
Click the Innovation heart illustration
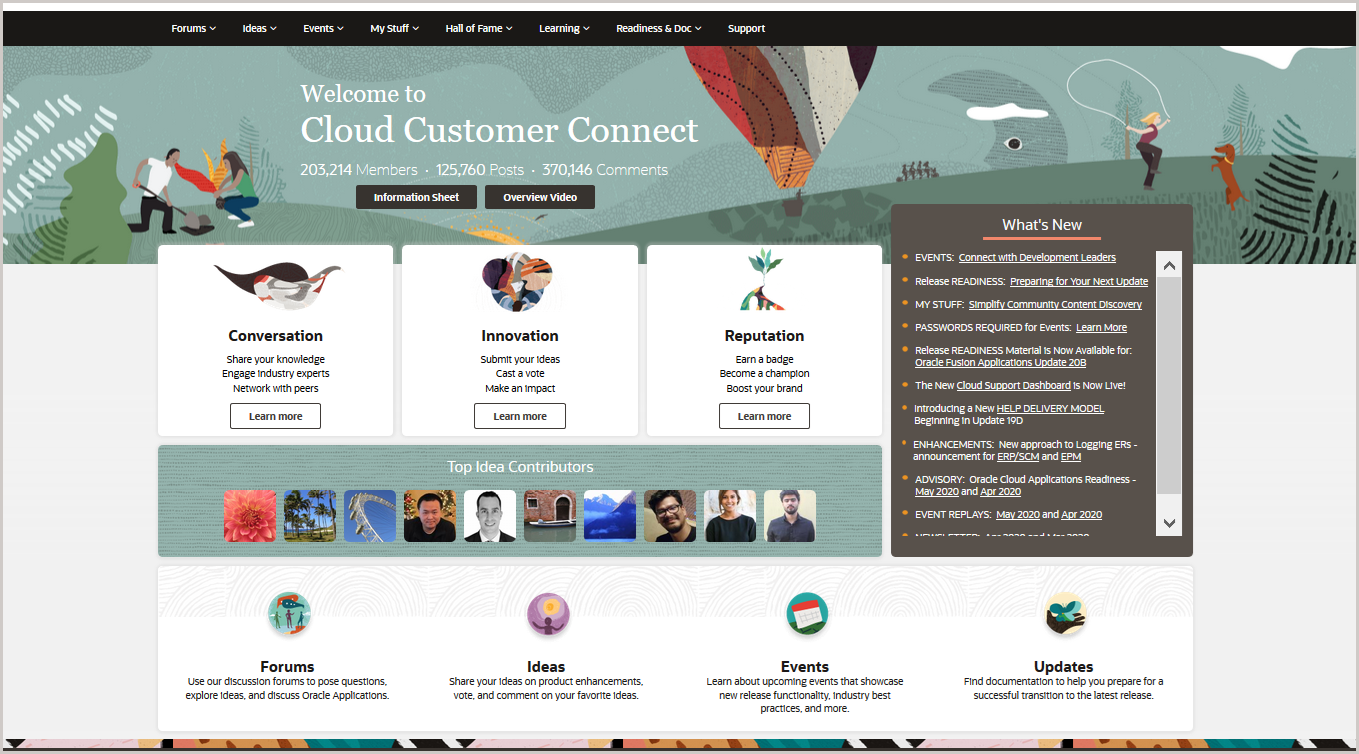tap(518, 282)
